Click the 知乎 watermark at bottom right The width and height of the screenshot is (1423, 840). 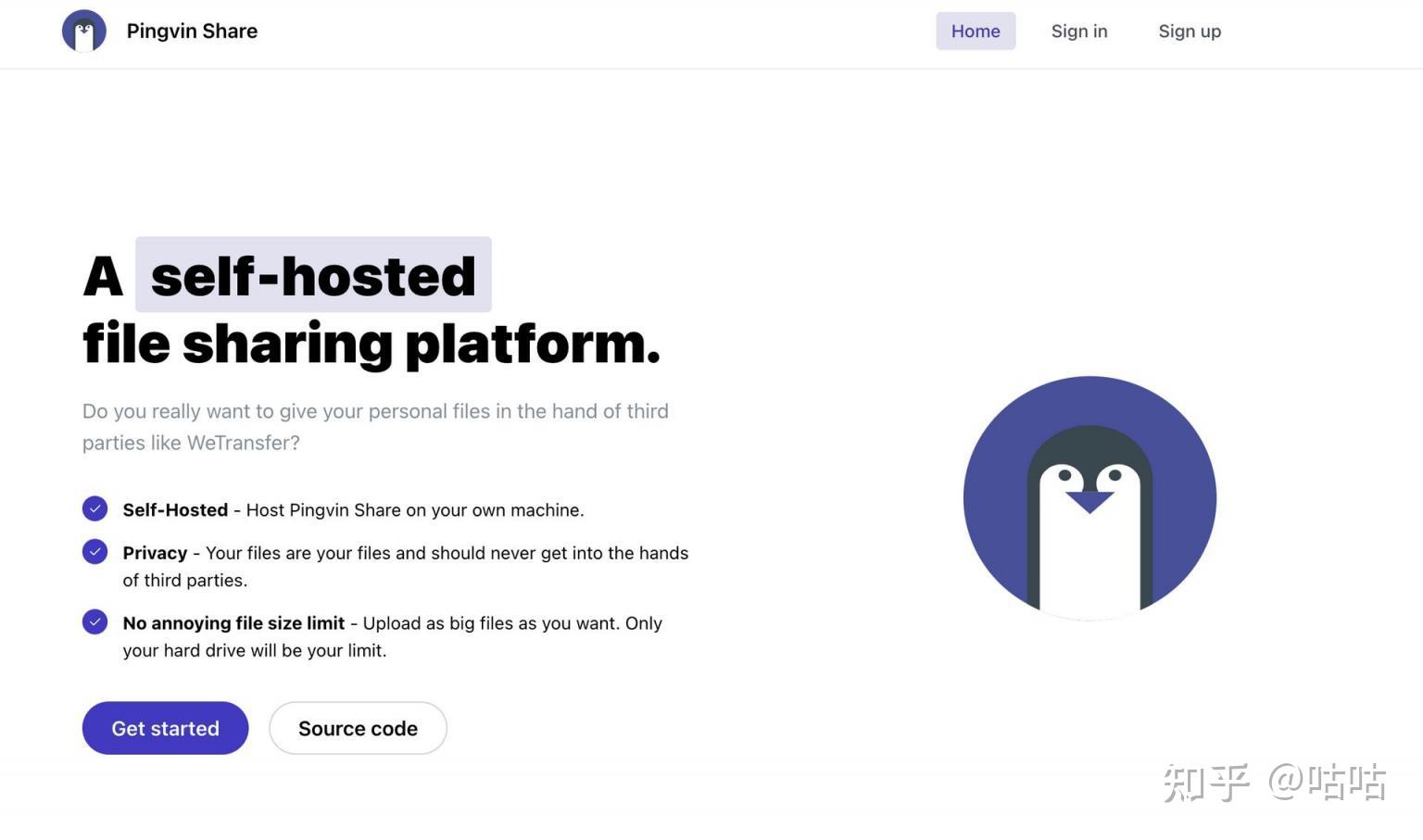point(1273,781)
